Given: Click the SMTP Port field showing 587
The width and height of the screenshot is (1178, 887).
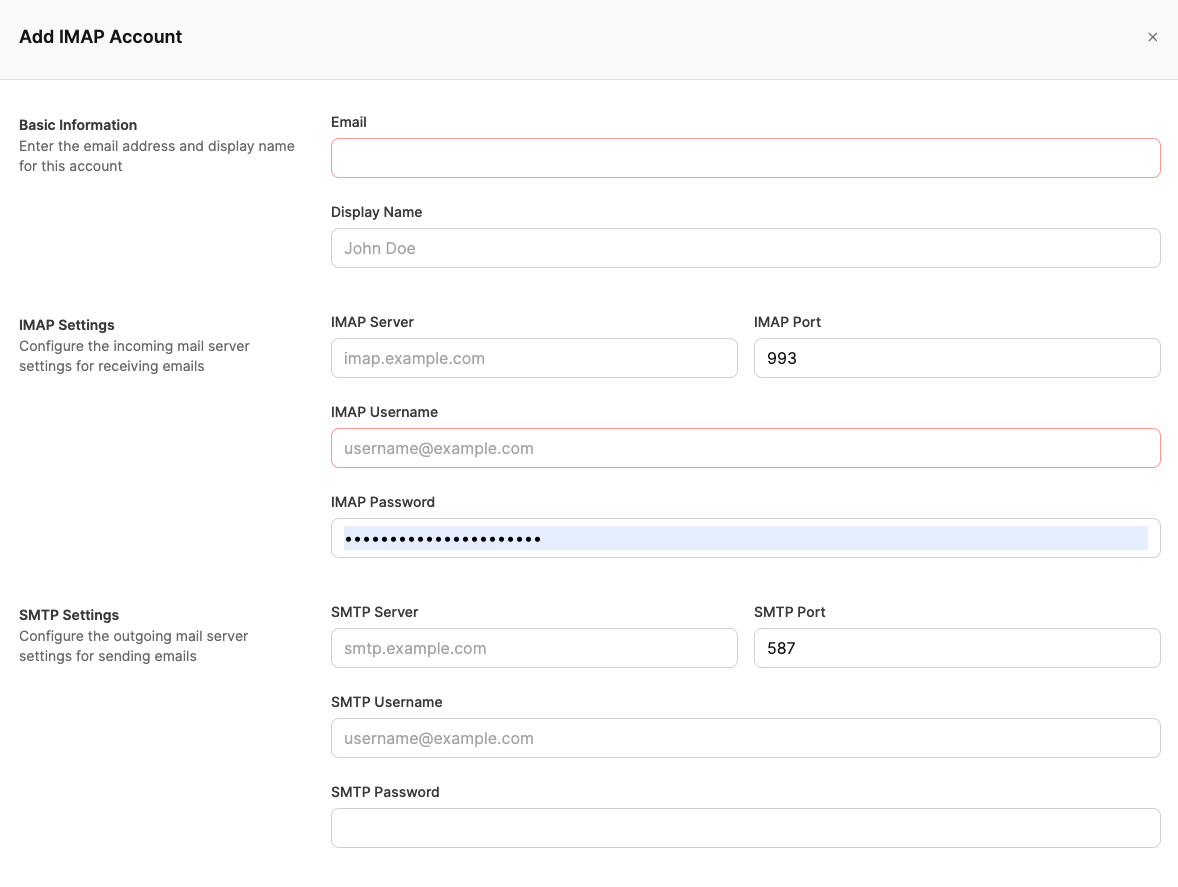Looking at the screenshot, I should tap(956, 648).
